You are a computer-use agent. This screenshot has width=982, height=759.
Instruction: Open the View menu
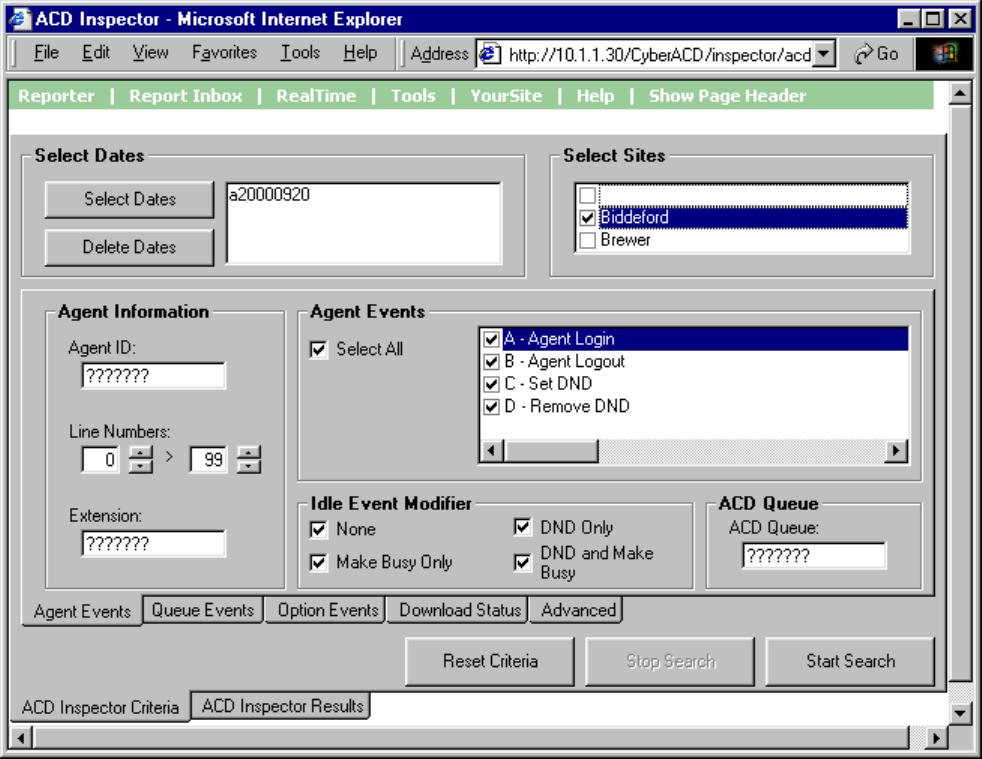click(x=150, y=53)
